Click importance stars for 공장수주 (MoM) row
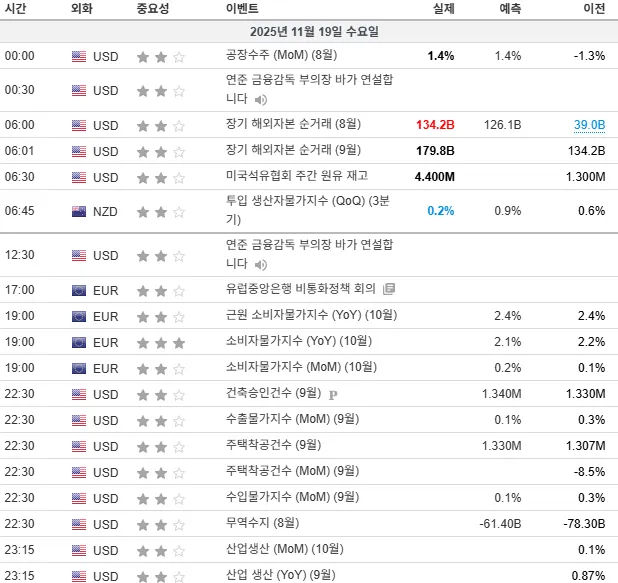The height and width of the screenshot is (583, 618). click(161, 57)
